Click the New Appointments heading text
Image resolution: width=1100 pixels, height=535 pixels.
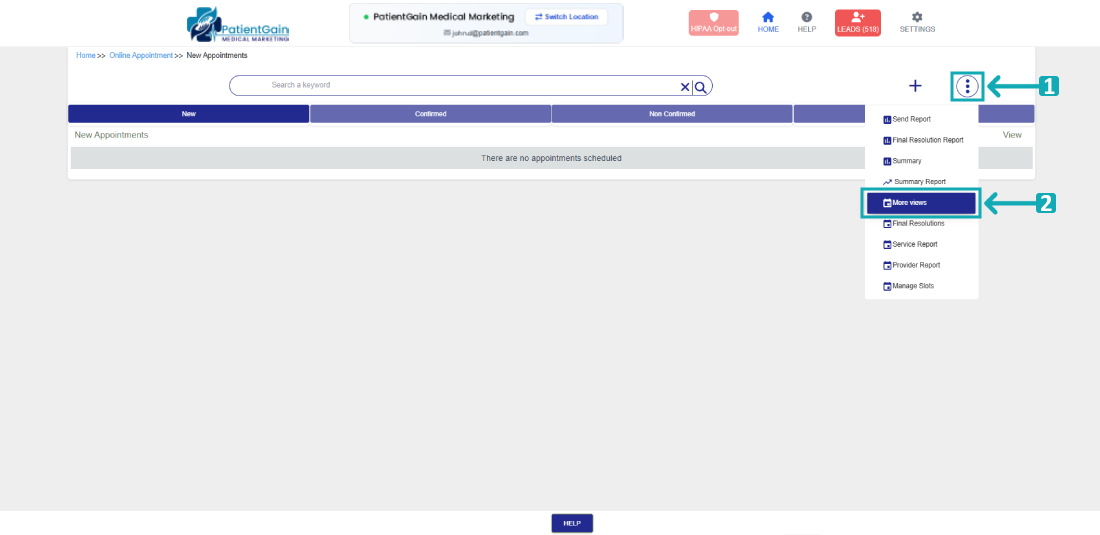click(112, 135)
